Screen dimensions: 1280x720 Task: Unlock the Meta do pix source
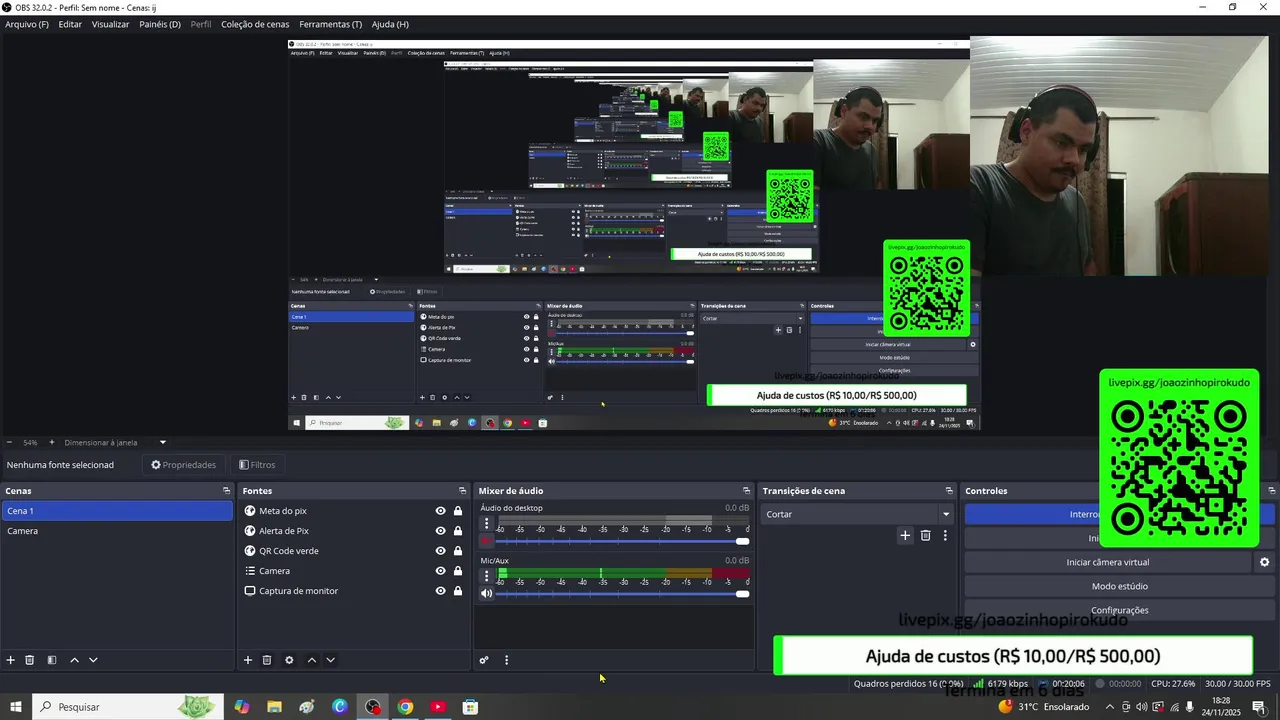pos(458,511)
